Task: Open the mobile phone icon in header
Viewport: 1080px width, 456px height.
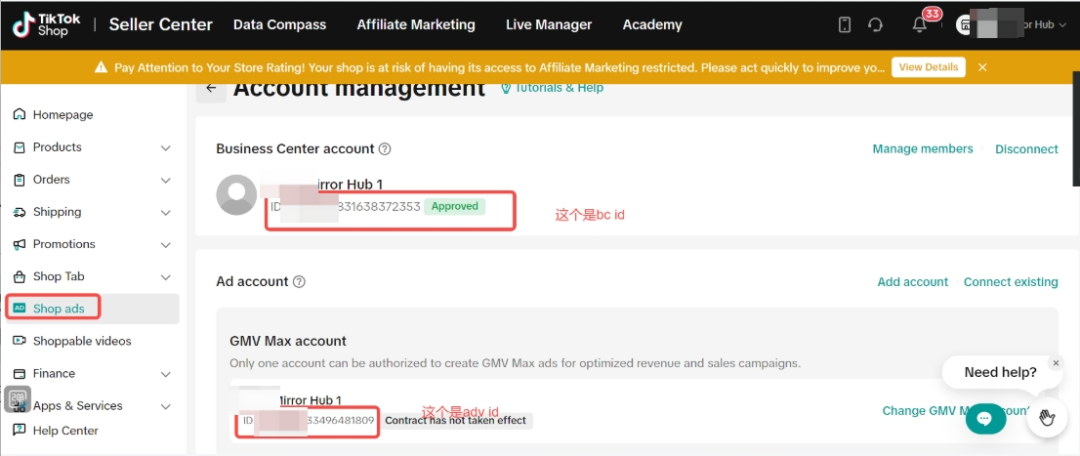Action: (845, 25)
